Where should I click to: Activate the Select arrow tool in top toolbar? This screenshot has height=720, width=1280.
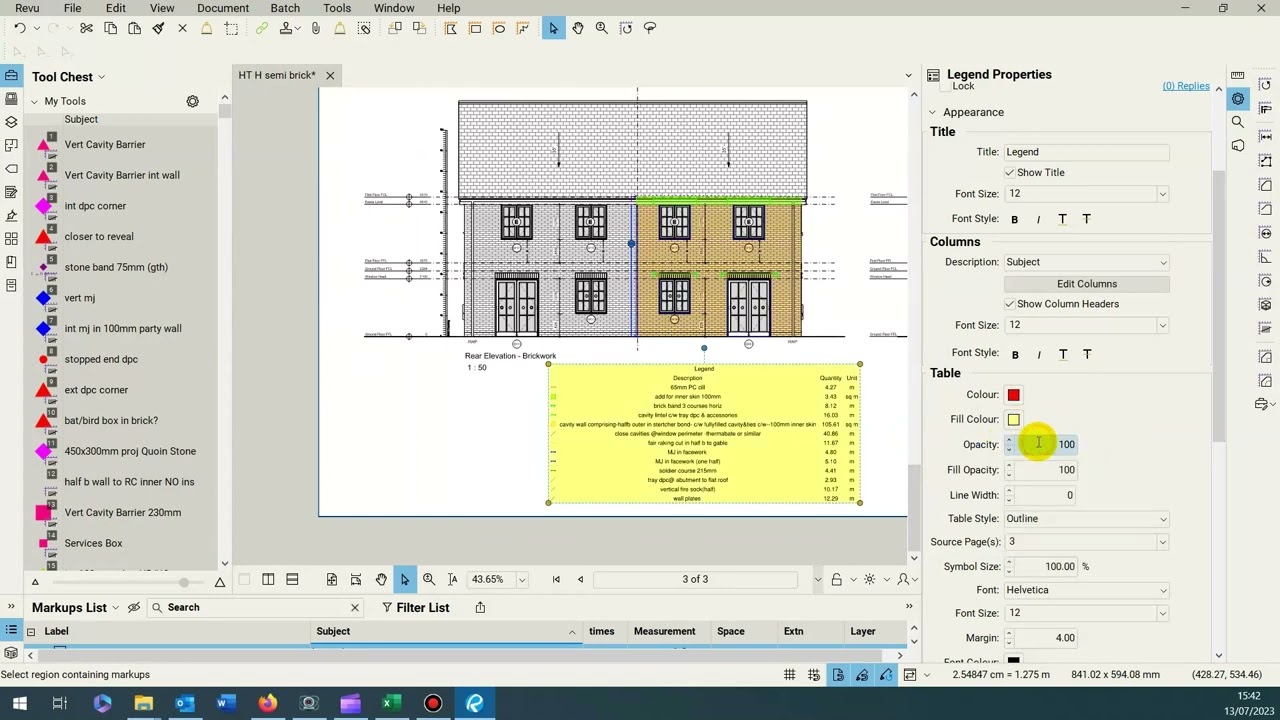click(x=553, y=29)
